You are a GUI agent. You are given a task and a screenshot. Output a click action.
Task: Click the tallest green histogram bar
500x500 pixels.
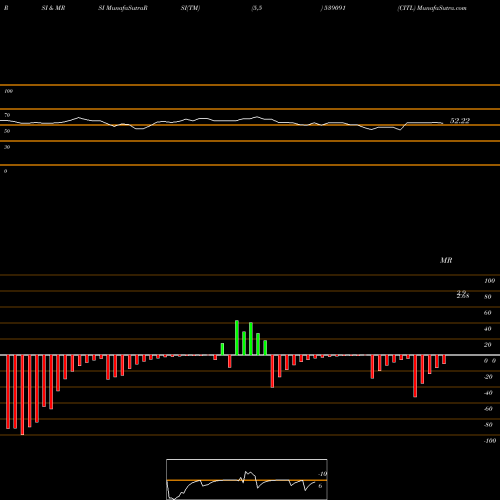[x=237, y=338]
